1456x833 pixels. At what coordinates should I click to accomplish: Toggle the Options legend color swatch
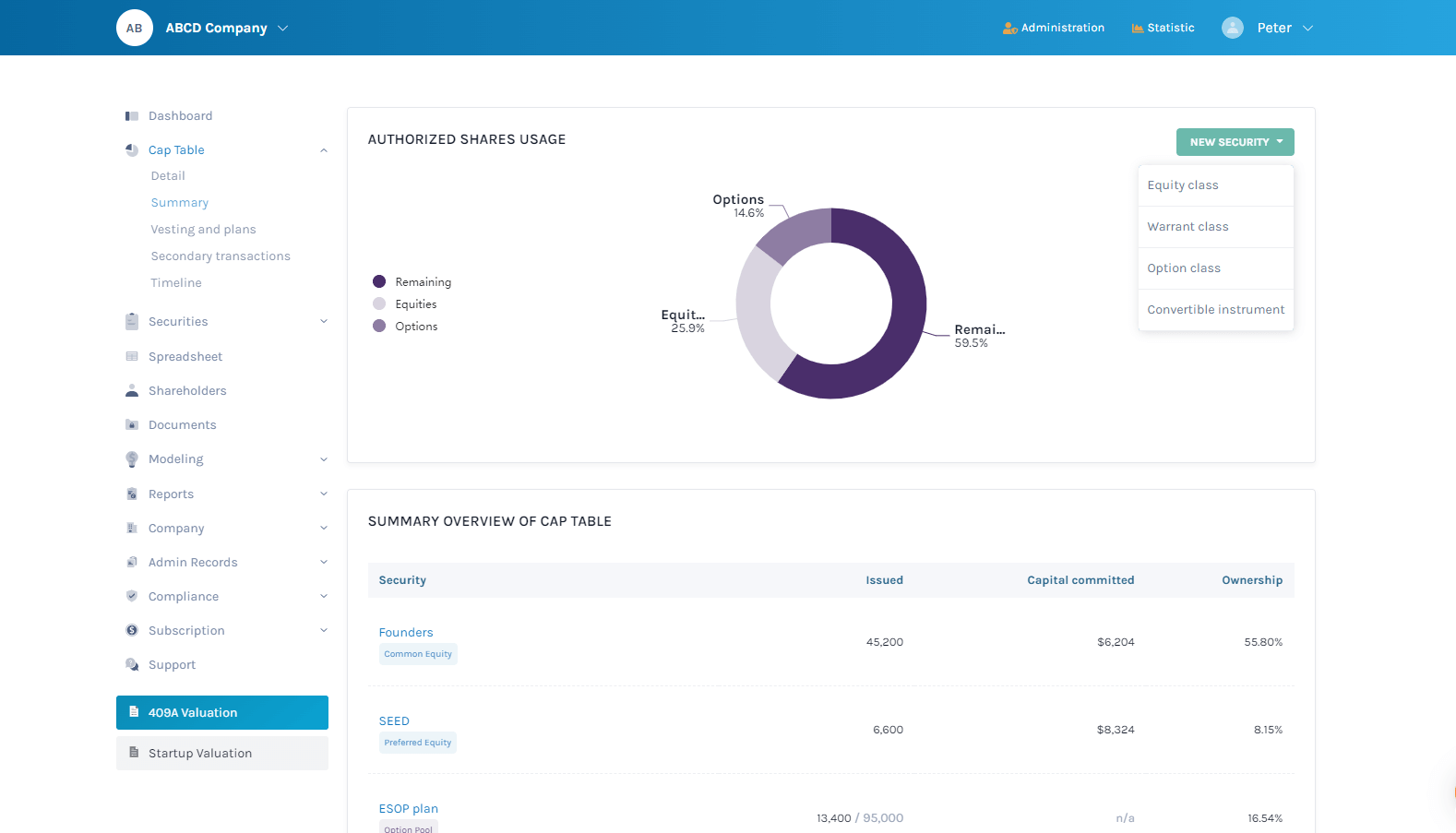tap(379, 326)
